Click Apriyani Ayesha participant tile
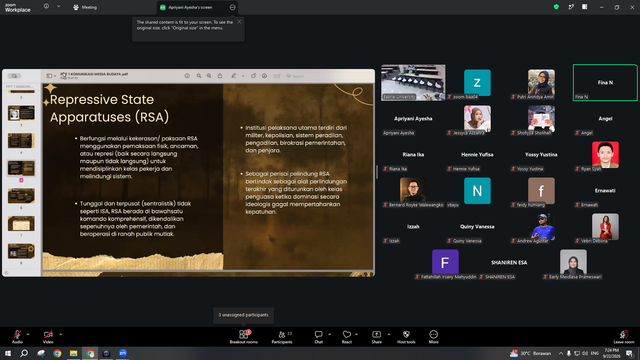This screenshot has width=640, height=360. pyautogui.click(x=413, y=119)
